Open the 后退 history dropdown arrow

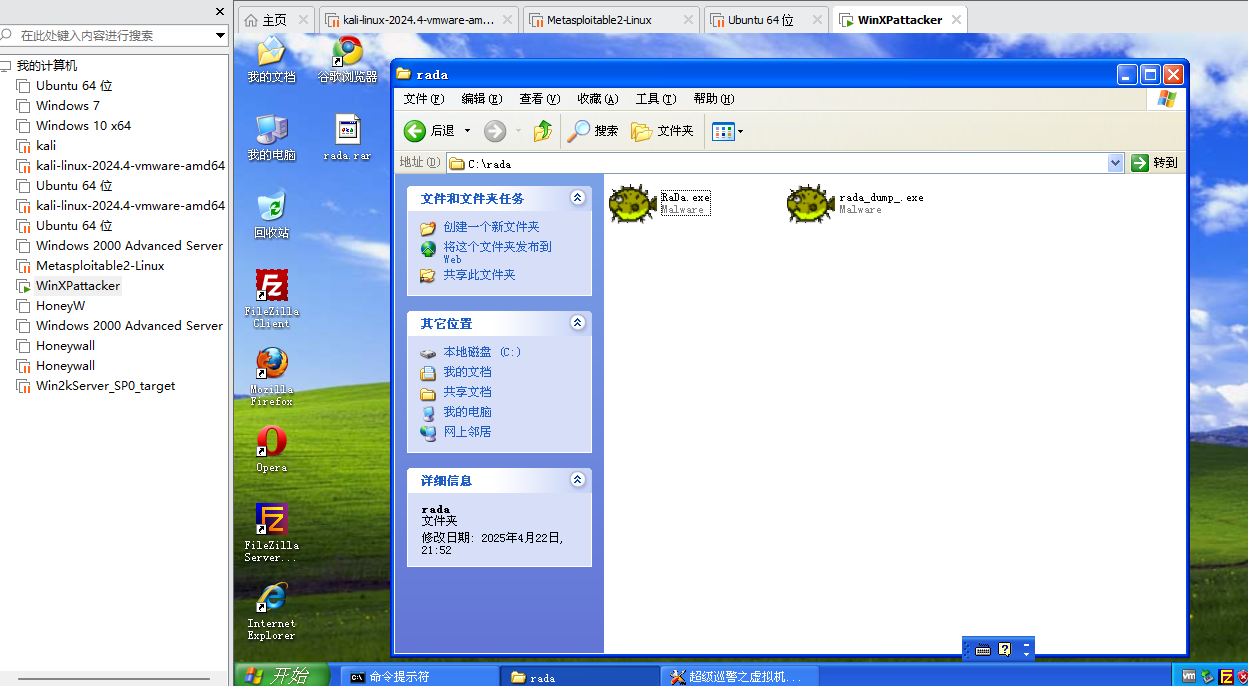467,131
